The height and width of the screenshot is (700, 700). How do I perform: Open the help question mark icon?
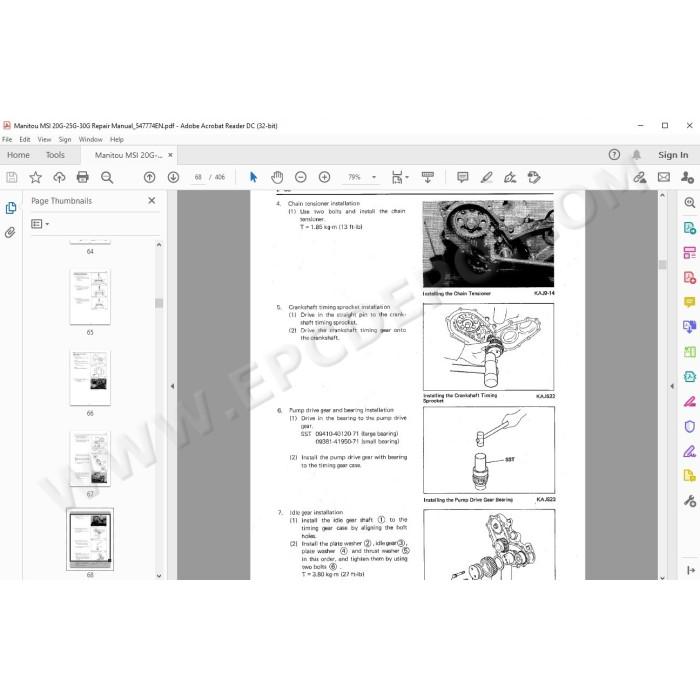(x=614, y=154)
